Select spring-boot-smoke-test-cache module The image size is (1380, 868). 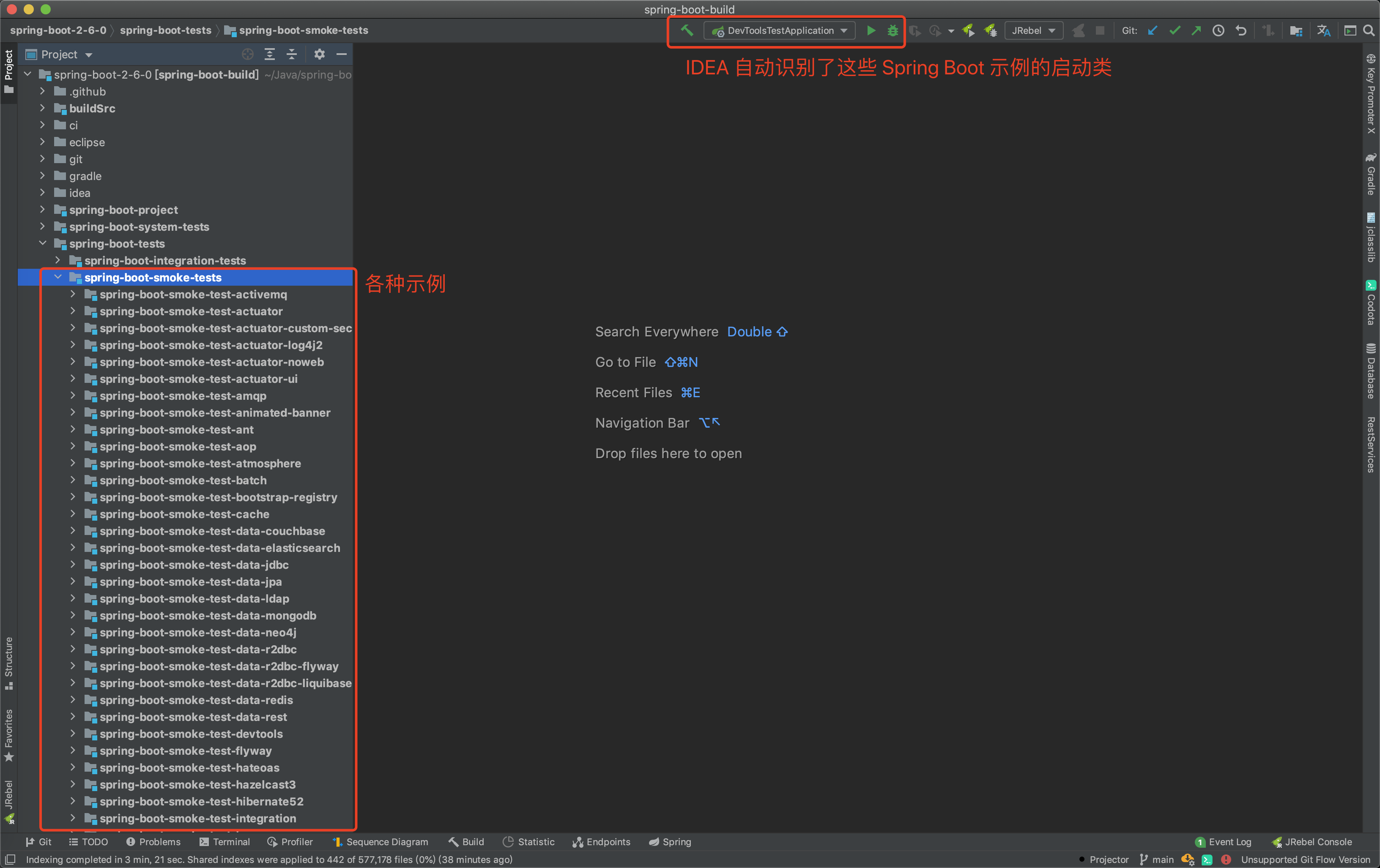point(184,514)
